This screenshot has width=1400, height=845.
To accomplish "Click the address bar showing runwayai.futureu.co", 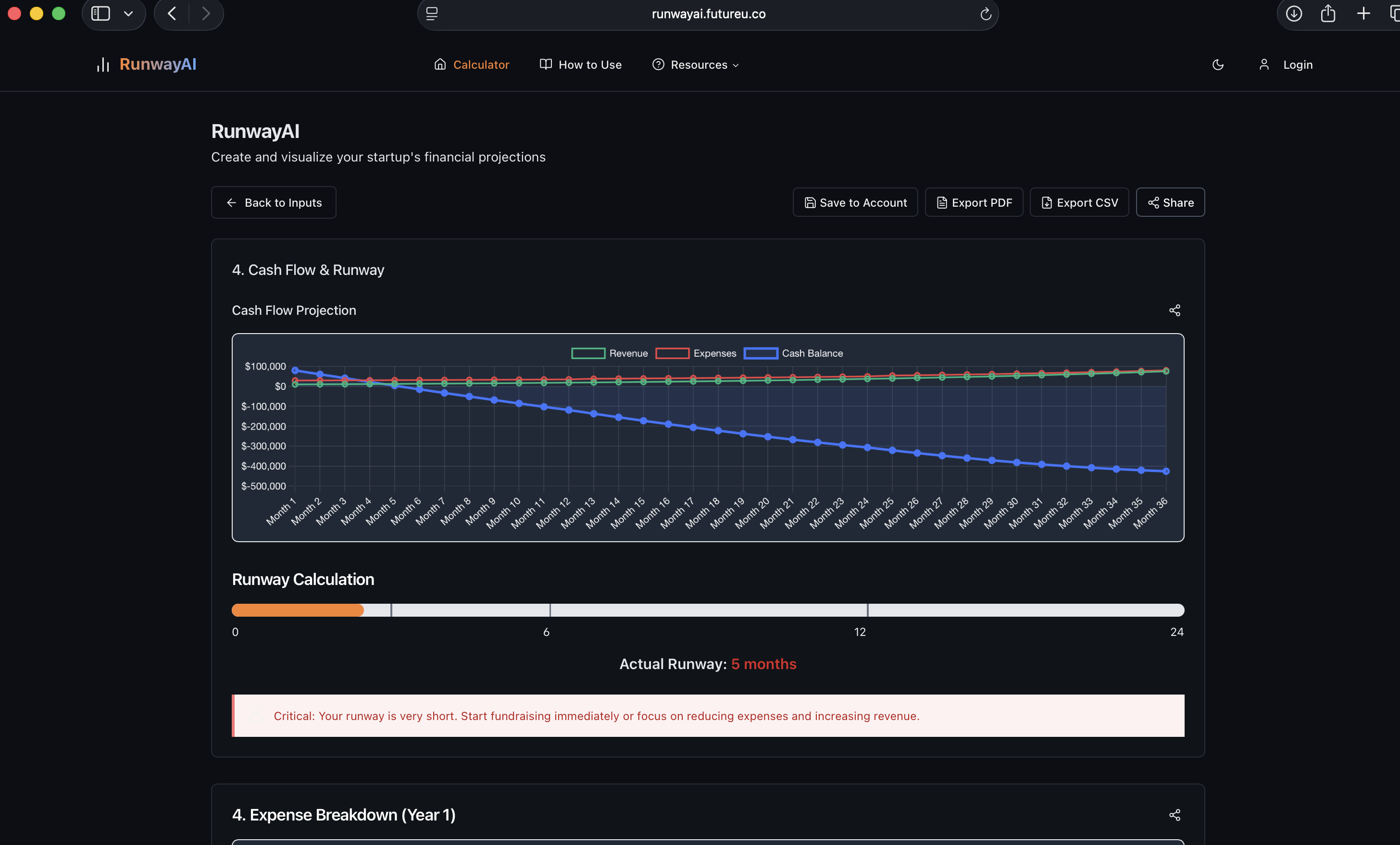I will (x=708, y=13).
